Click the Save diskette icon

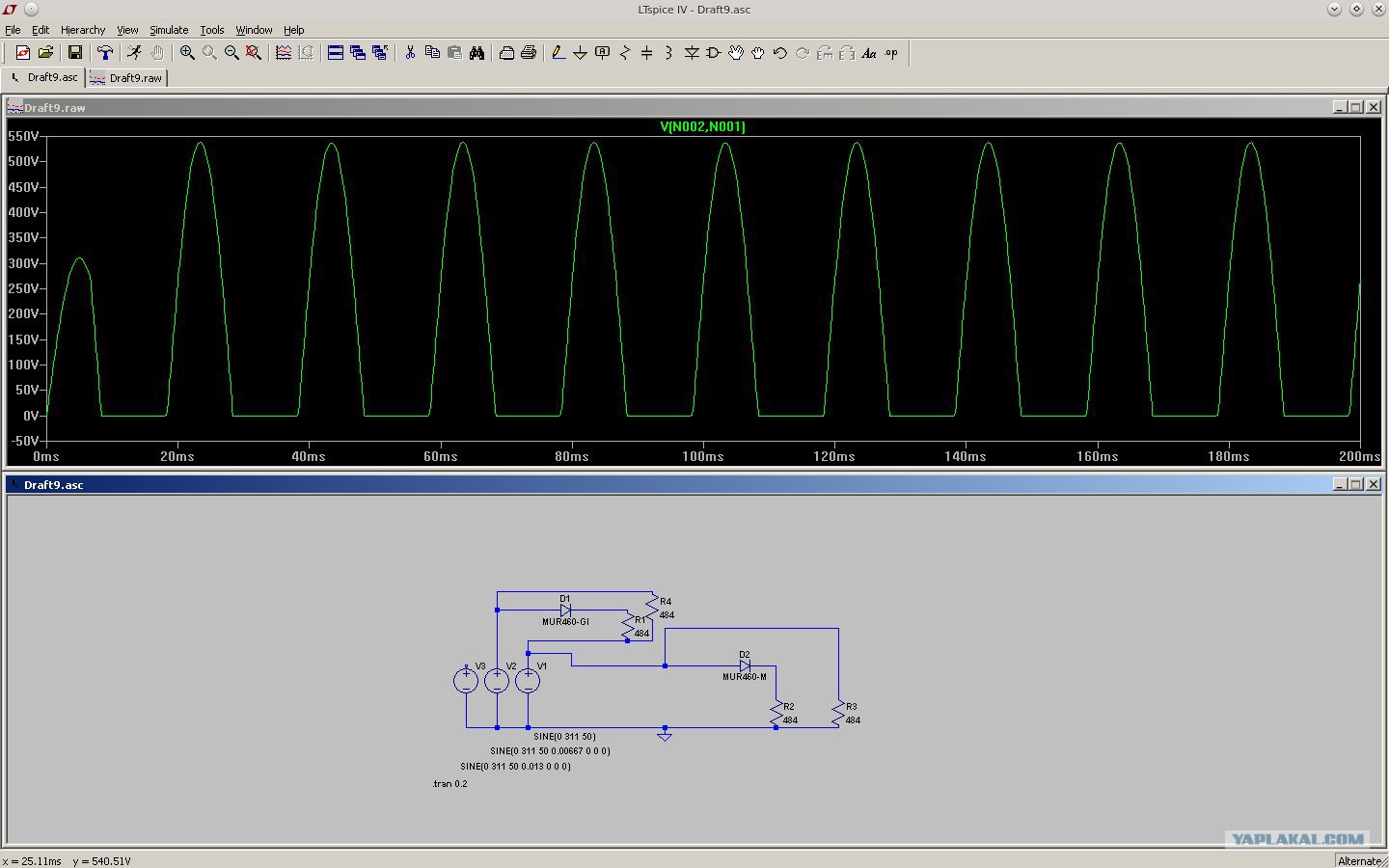click(74, 53)
